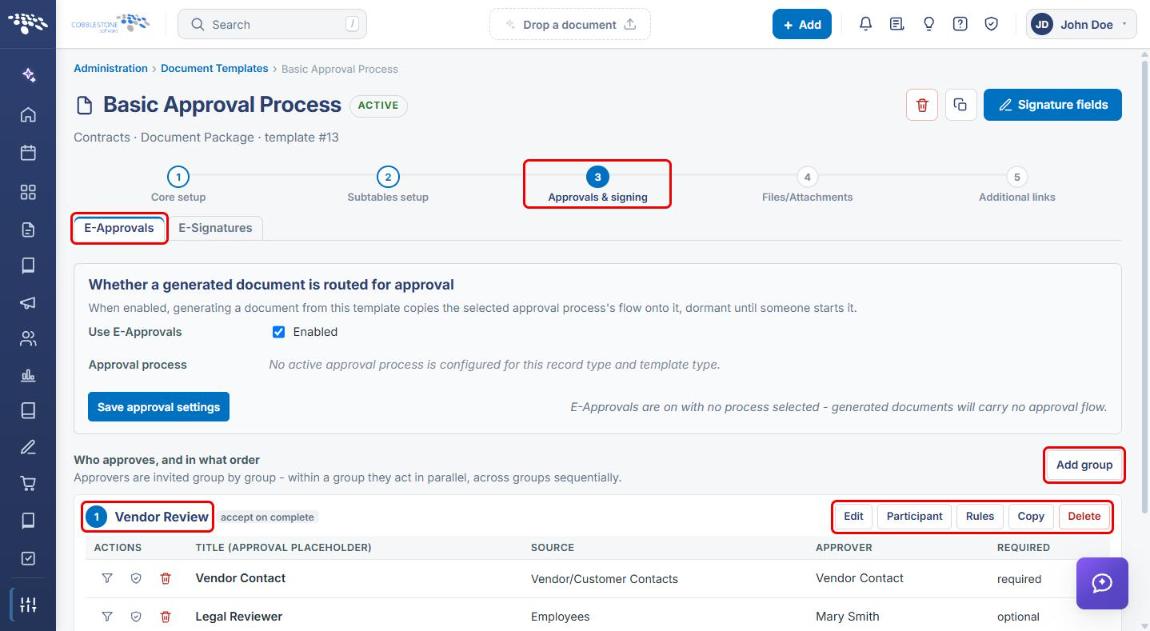
Task: Switch to the E-Approvals tab
Action: [x=119, y=228]
